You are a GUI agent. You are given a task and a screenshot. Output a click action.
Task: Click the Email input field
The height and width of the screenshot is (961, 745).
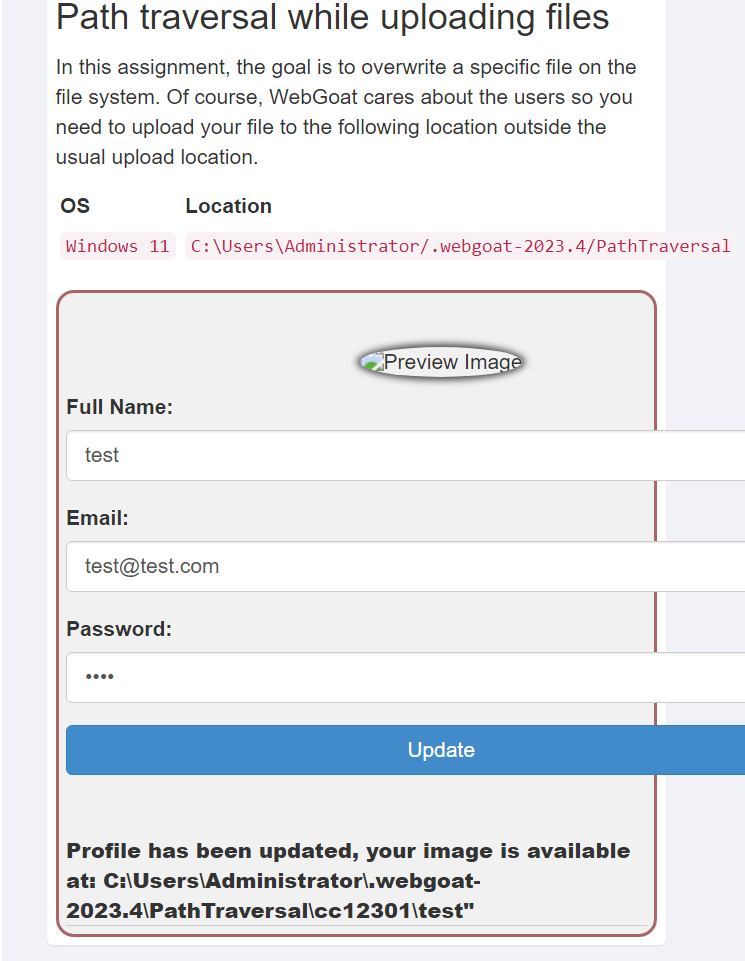coord(406,566)
